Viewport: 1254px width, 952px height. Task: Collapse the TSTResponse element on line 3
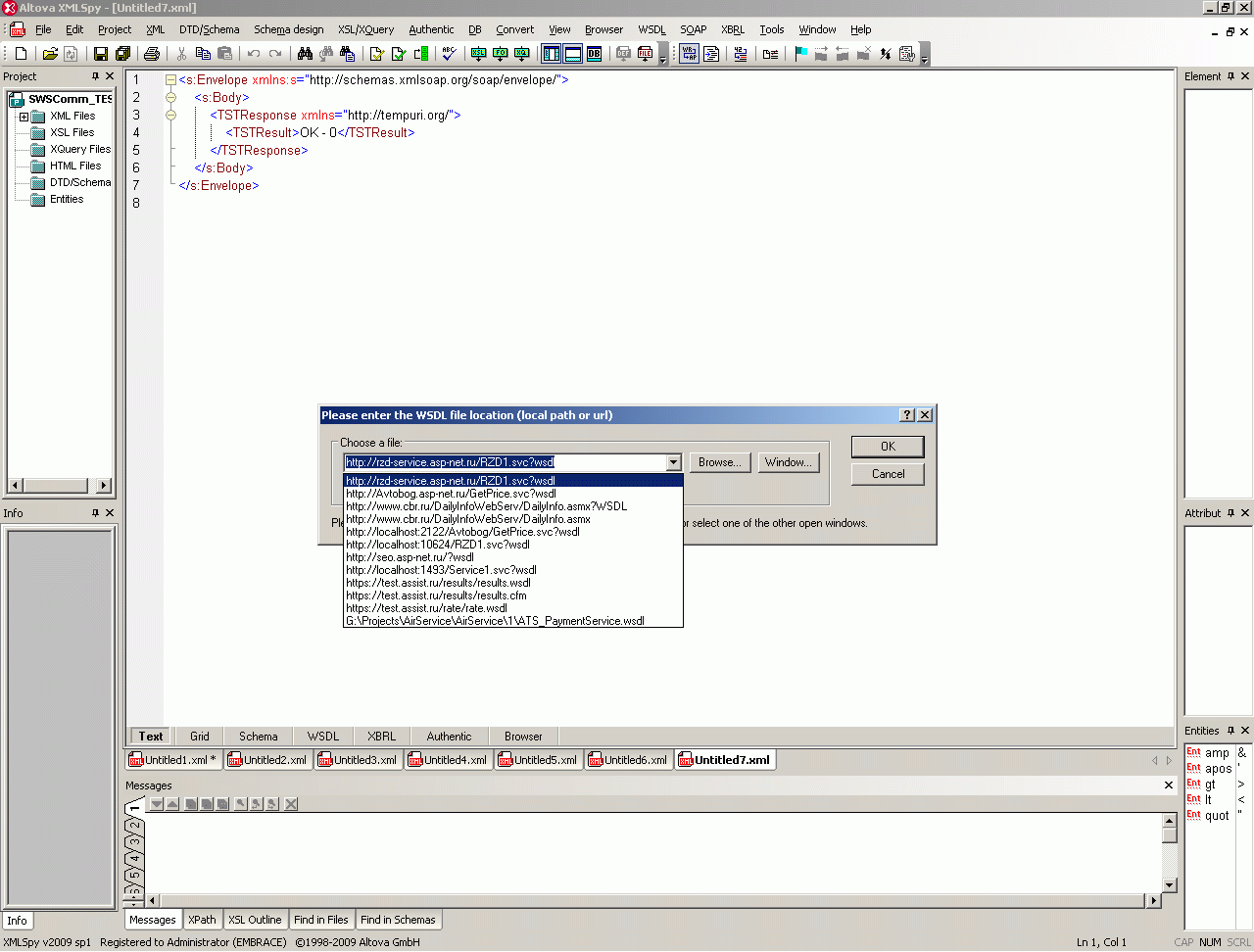170,116
